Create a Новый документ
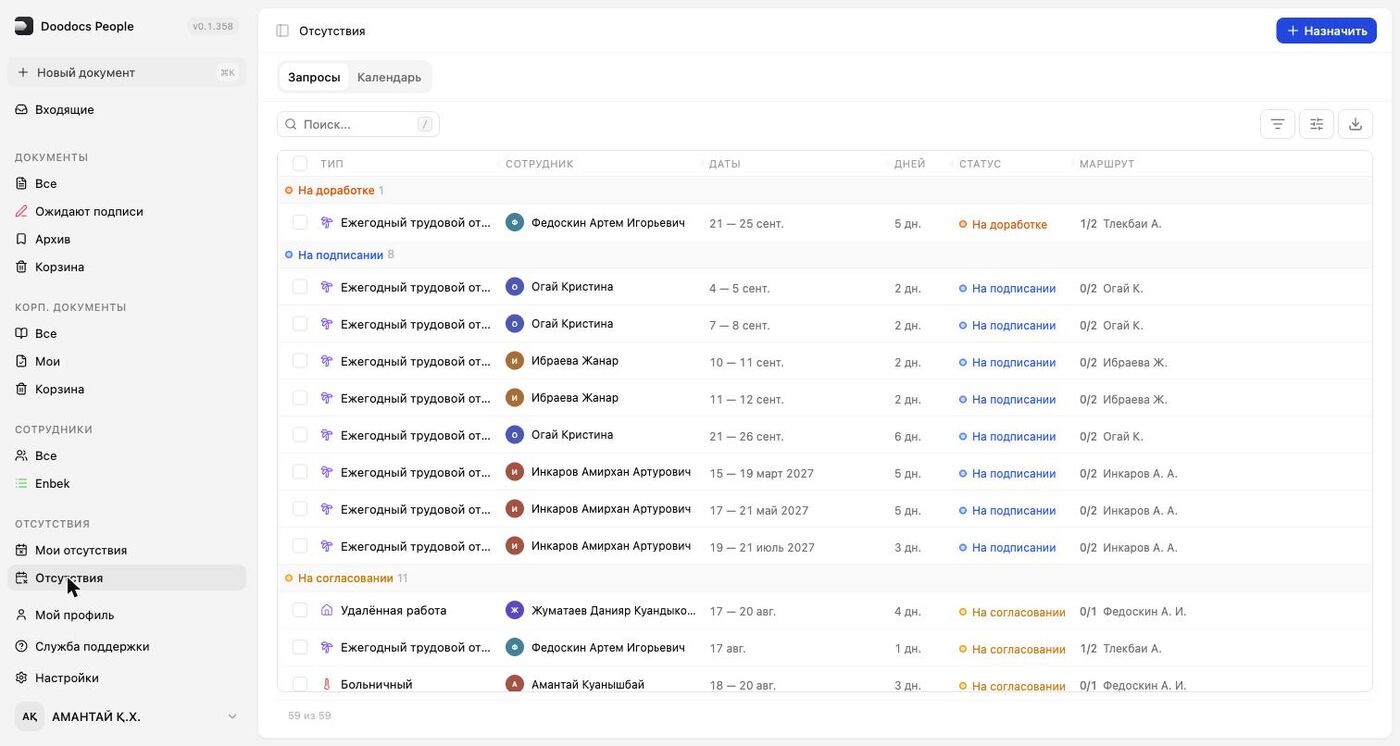The width and height of the screenshot is (1400, 746). point(126,72)
